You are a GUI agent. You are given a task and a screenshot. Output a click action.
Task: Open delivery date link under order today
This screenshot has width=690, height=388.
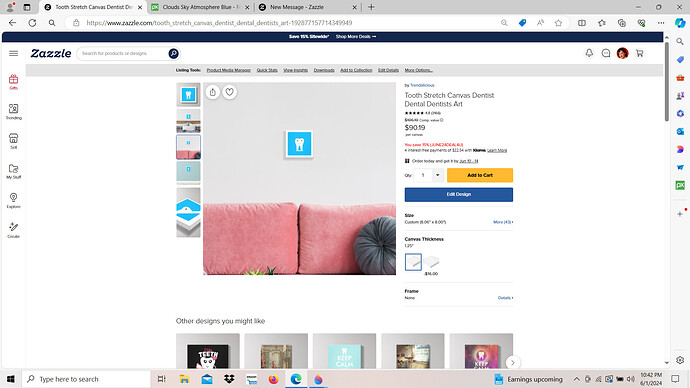469,161
